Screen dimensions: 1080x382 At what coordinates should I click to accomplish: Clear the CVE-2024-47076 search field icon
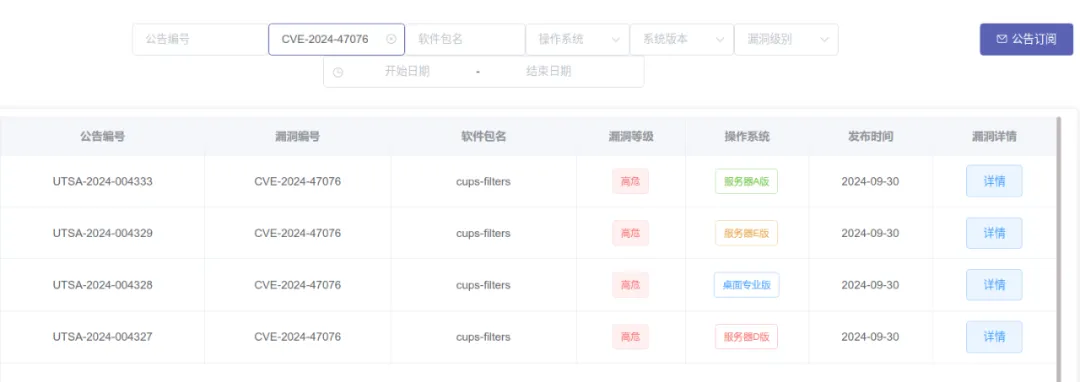pos(391,39)
